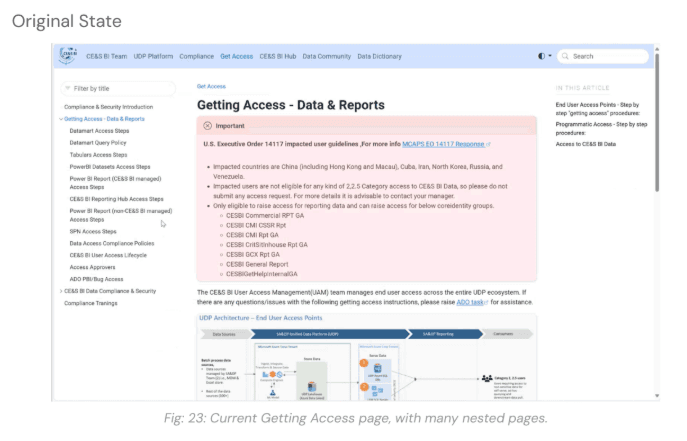687x441 pixels.
Task: Open MCAPS EO 14117 Response link
Action: tap(446, 144)
